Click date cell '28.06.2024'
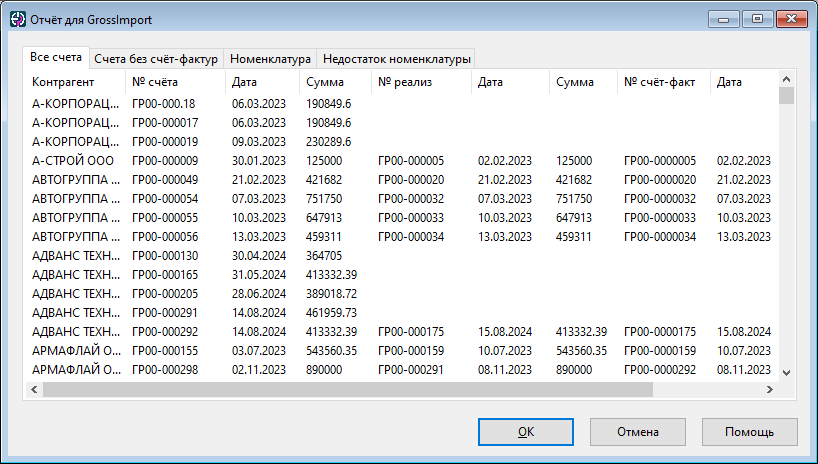 tap(259, 294)
